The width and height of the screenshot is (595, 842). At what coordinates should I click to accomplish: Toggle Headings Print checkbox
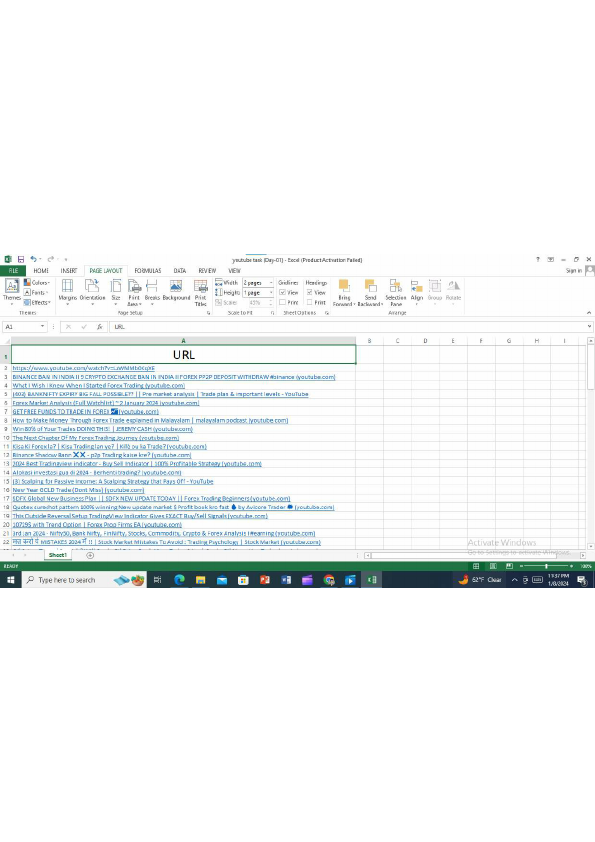[309, 302]
